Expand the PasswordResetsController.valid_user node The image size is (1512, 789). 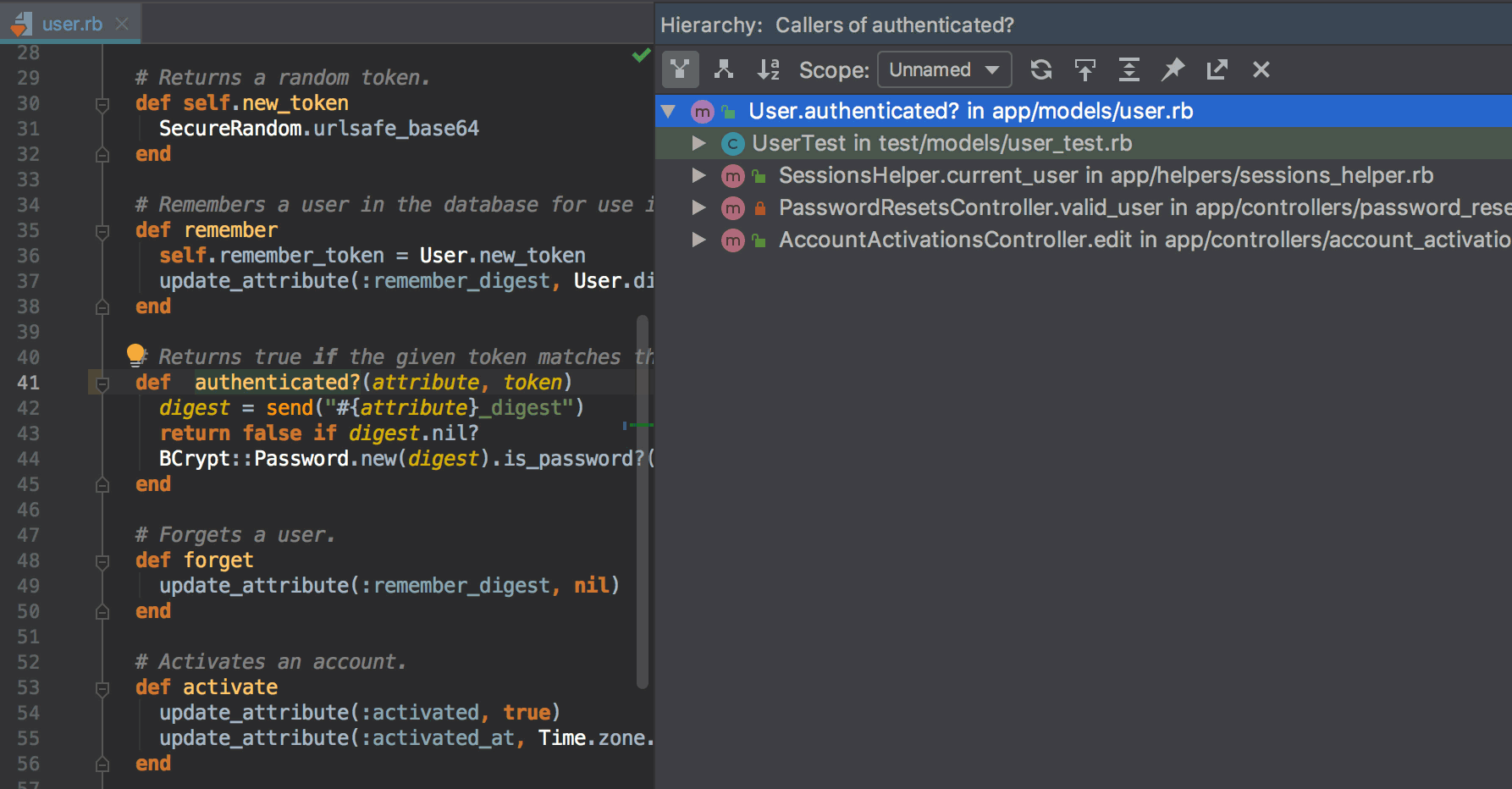click(x=699, y=207)
